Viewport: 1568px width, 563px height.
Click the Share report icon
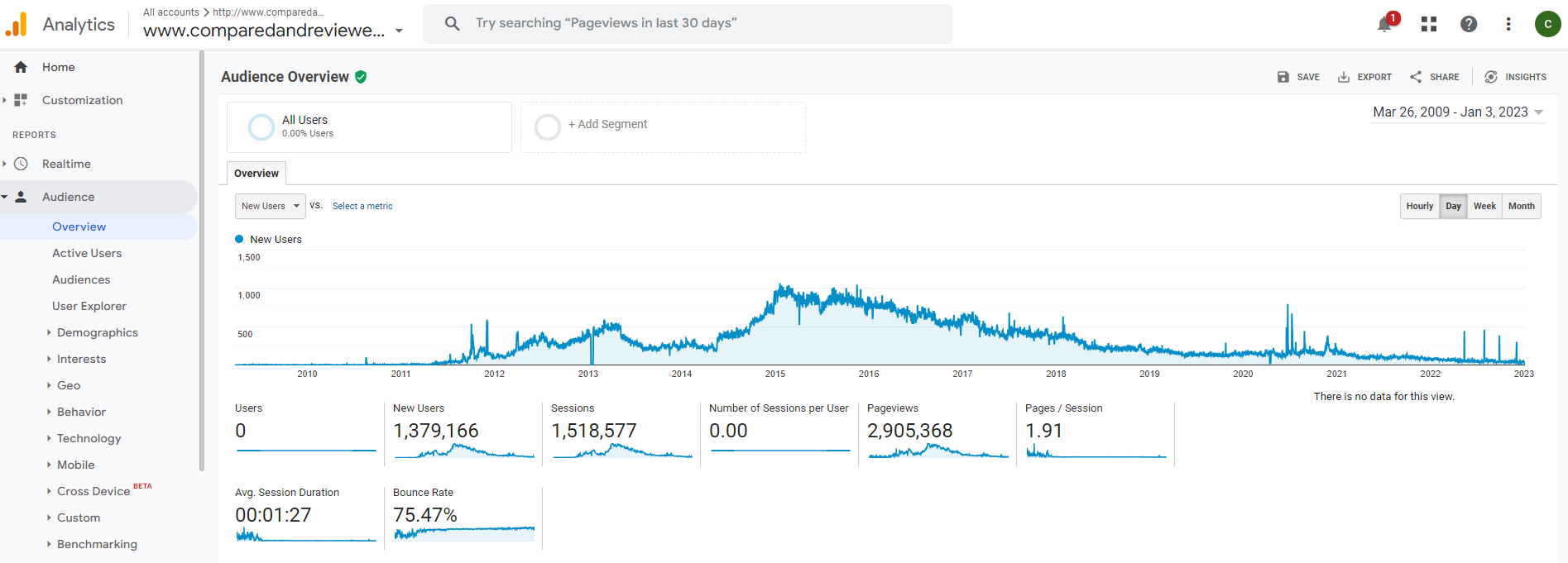1416,77
